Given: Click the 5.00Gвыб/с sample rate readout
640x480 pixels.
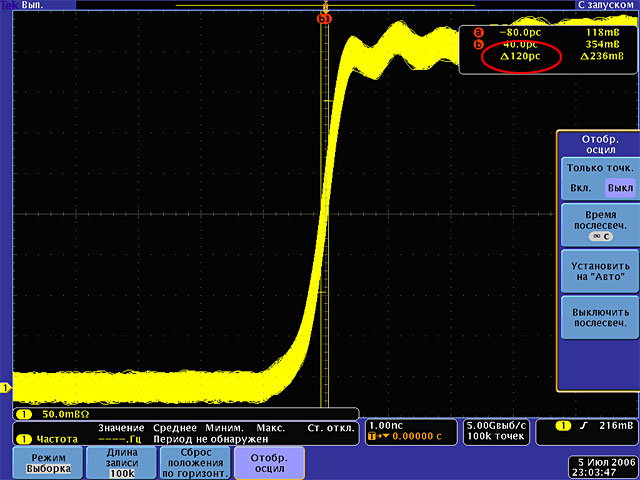Looking at the screenshot, I should (x=496, y=425).
